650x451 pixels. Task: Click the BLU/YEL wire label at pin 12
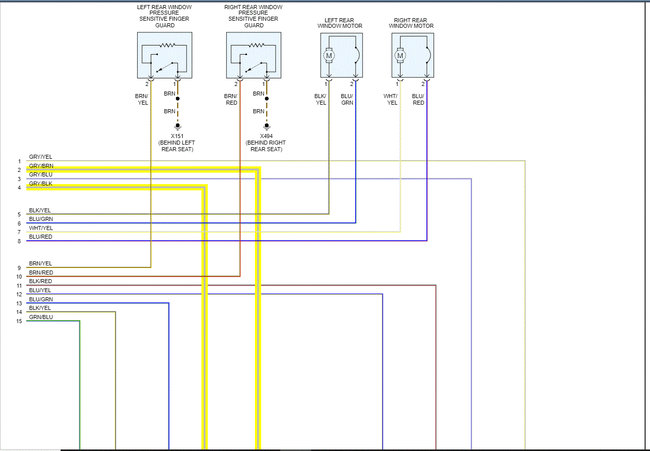point(40,290)
